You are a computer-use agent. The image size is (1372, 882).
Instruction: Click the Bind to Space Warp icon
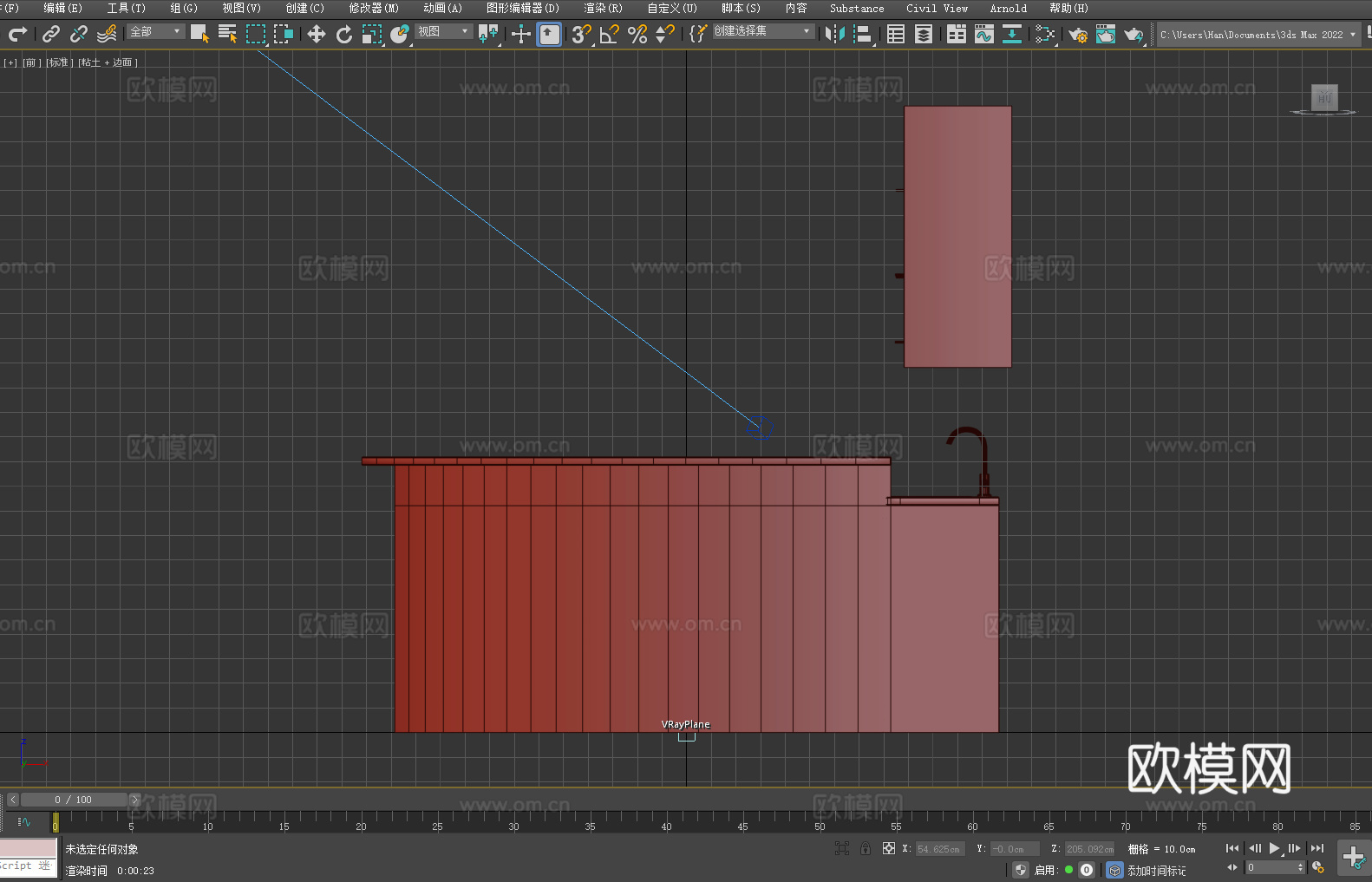tap(107, 34)
